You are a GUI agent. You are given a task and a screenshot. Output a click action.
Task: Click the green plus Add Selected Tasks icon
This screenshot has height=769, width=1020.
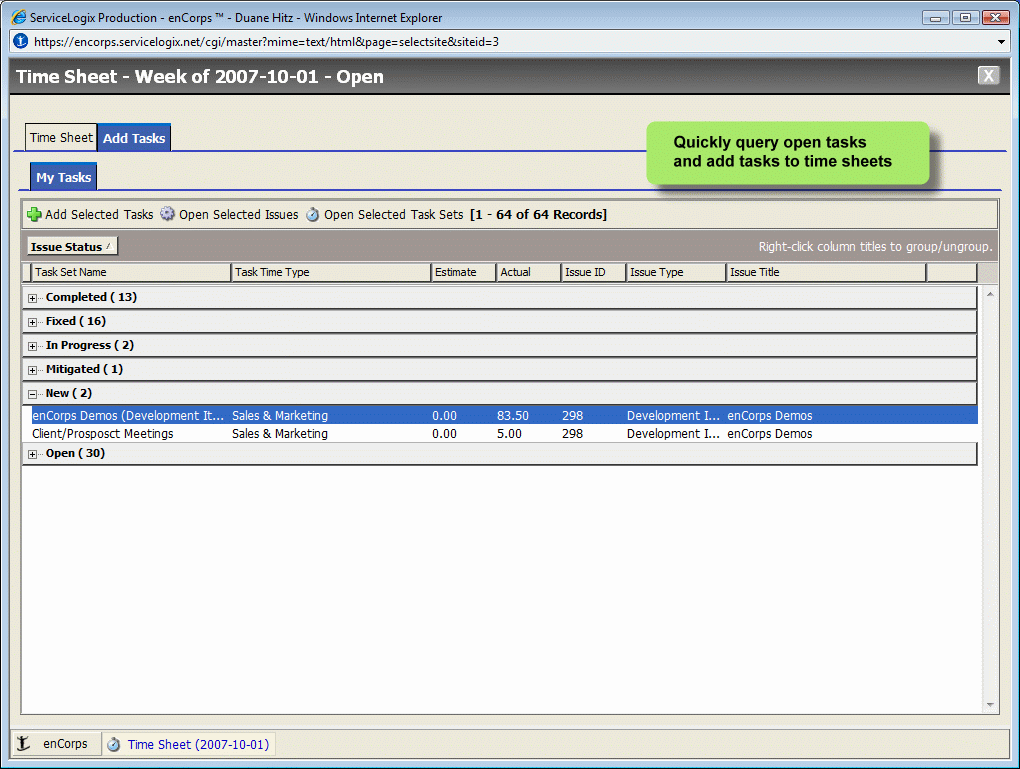coord(34,214)
